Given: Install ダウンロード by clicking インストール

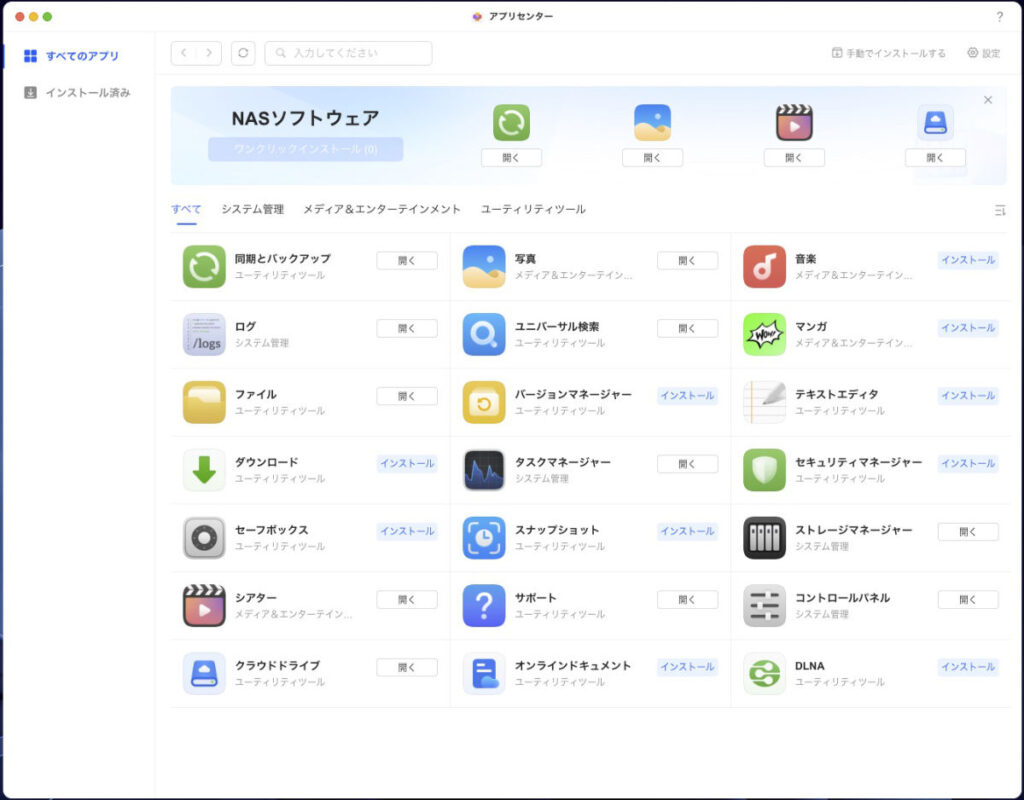Looking at the screenshot, I should pyautogui.click(x=406, y=464).
